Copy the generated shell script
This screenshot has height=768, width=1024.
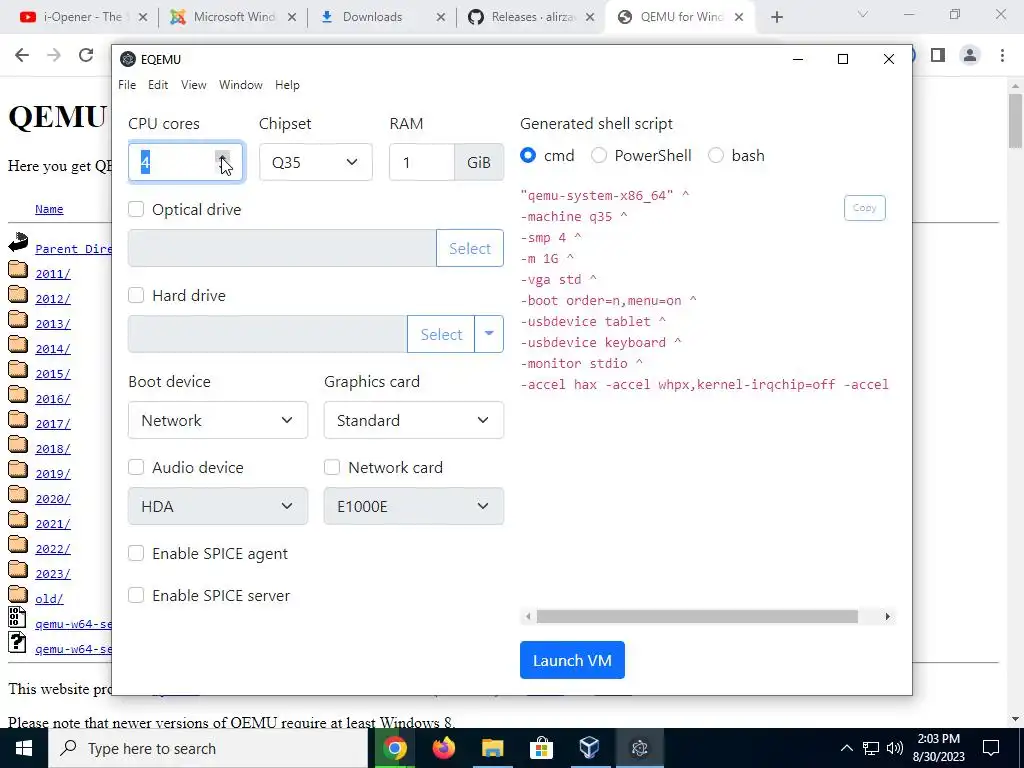(x=864, y=208)
